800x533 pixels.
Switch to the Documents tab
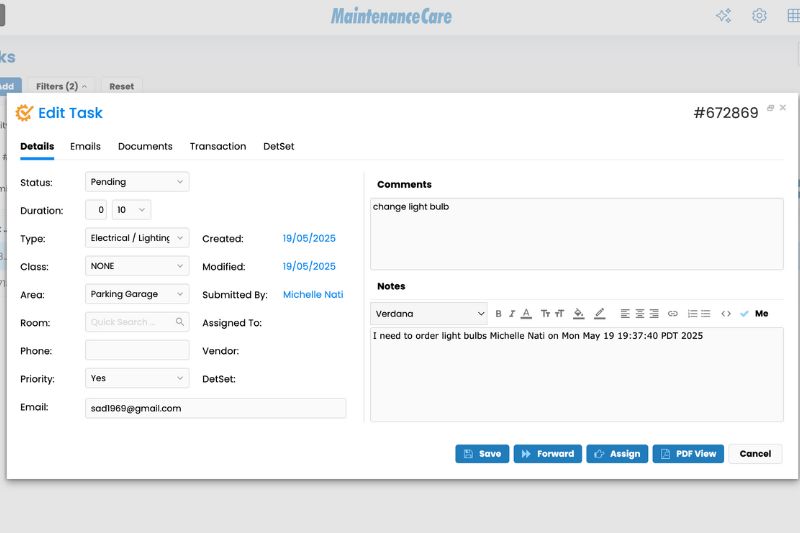[145, 147]
